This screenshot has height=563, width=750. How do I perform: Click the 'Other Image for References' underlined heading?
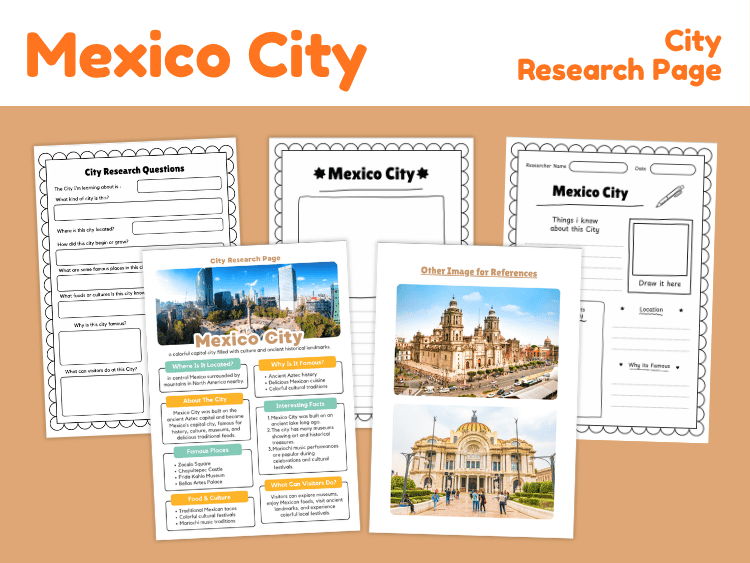(x=479, y=272)
